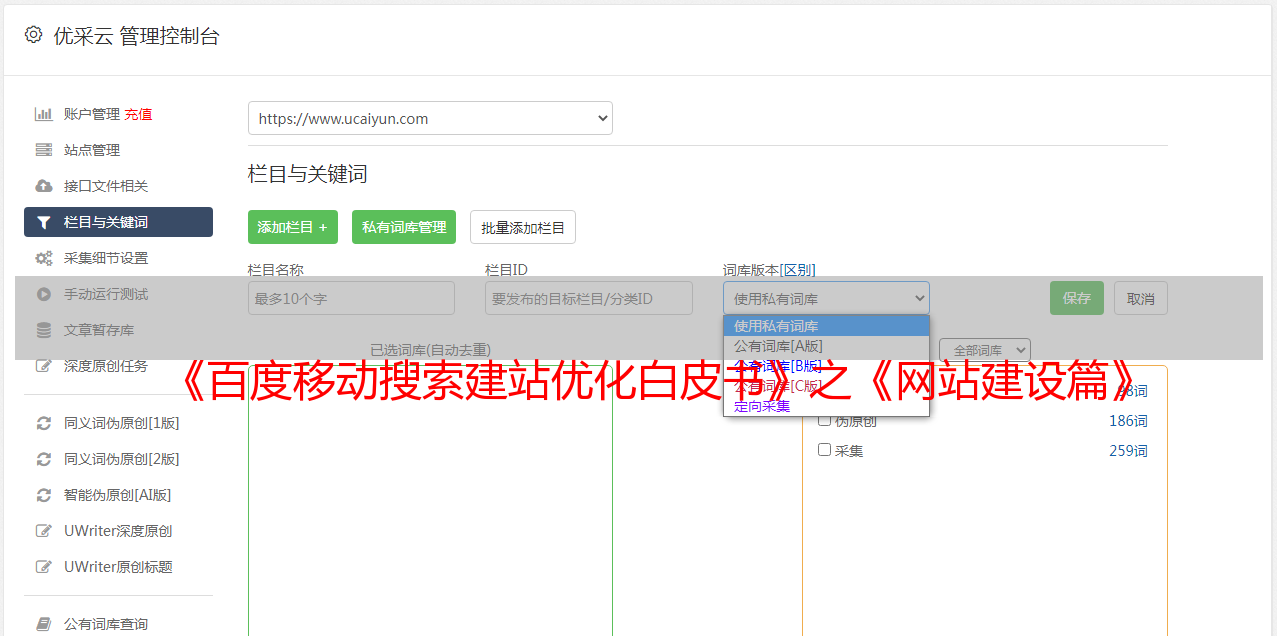This screenshot has height=636, width=1277.
Task: Click the 259词 count link
Action: (1128, 451)
